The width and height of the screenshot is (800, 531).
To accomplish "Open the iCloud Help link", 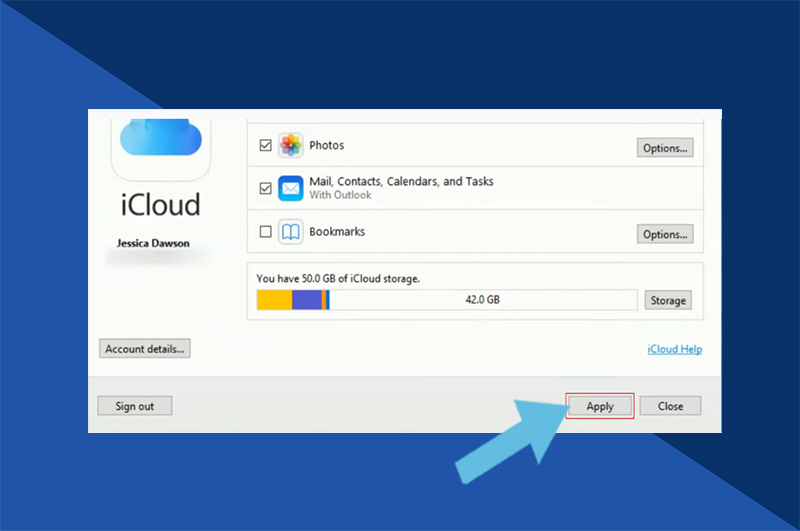I will [674, 349].
